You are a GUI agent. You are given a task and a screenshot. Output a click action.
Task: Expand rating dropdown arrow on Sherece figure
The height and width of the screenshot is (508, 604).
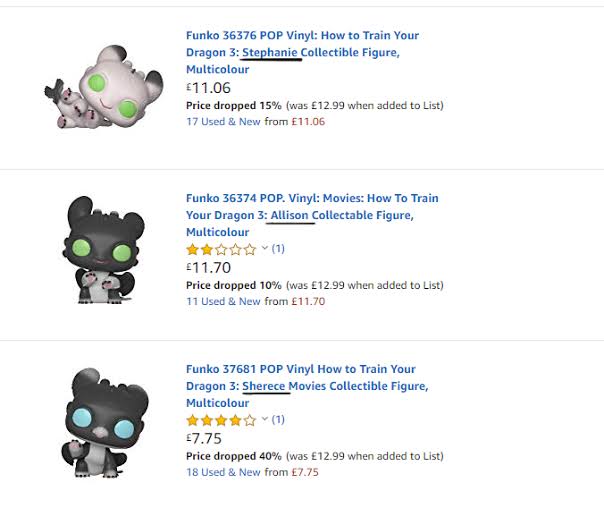pos(265,420)
